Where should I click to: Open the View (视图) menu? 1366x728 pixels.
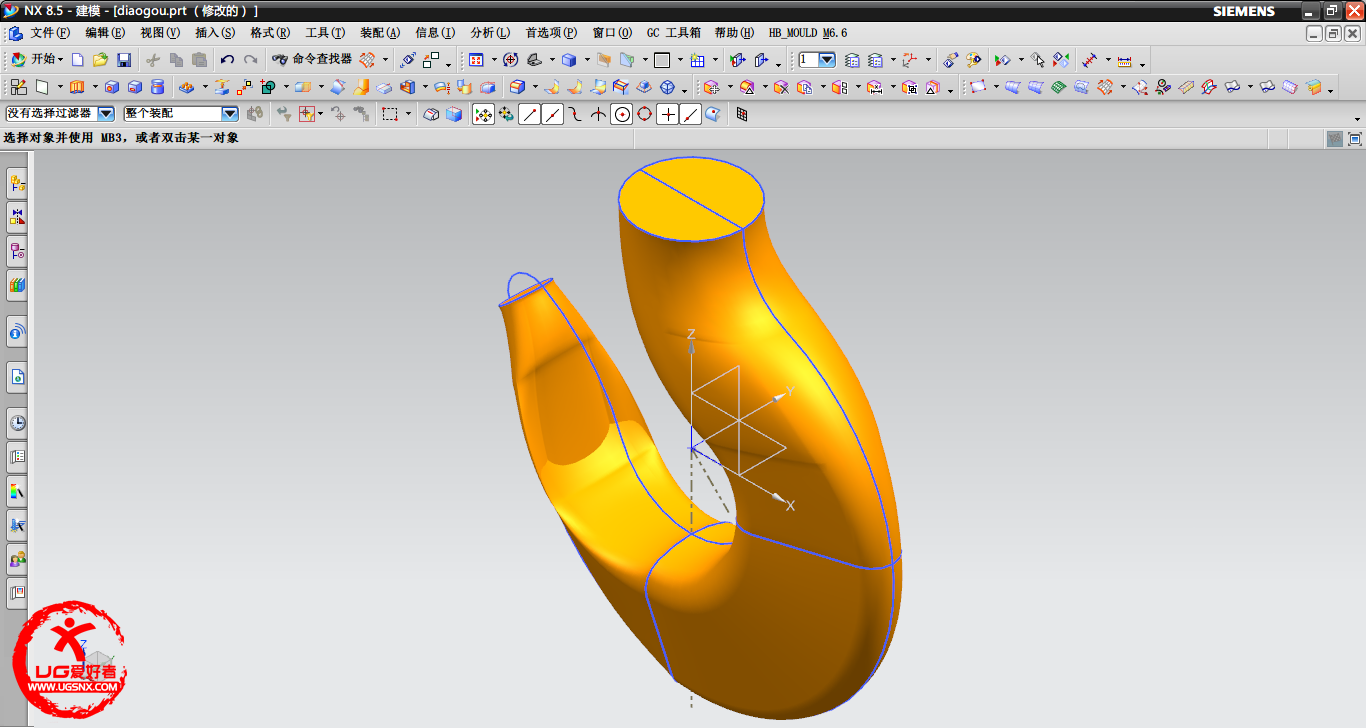pos(160,33)
